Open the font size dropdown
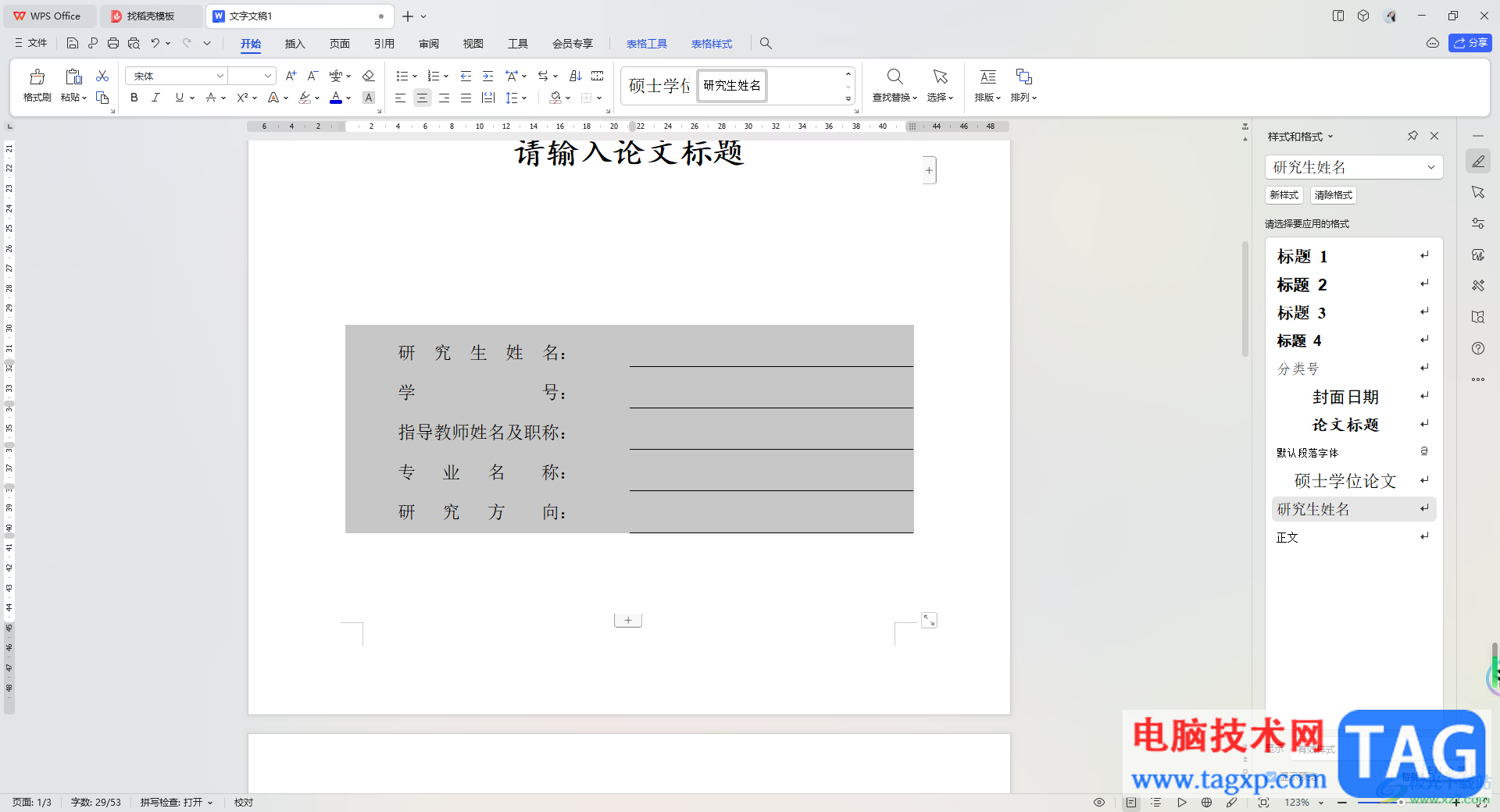1500x812 pixels. coord(268,76)
